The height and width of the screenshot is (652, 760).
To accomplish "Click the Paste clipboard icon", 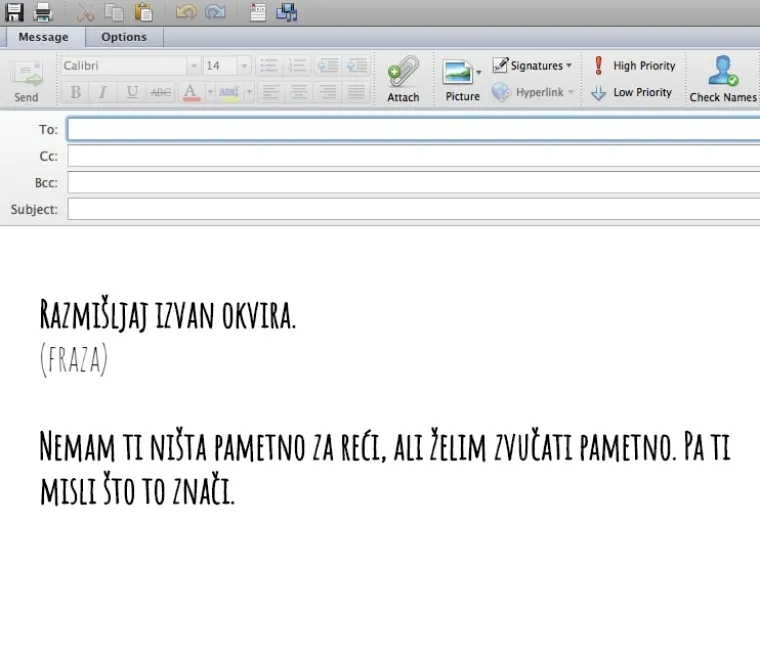I will (144, 12).
